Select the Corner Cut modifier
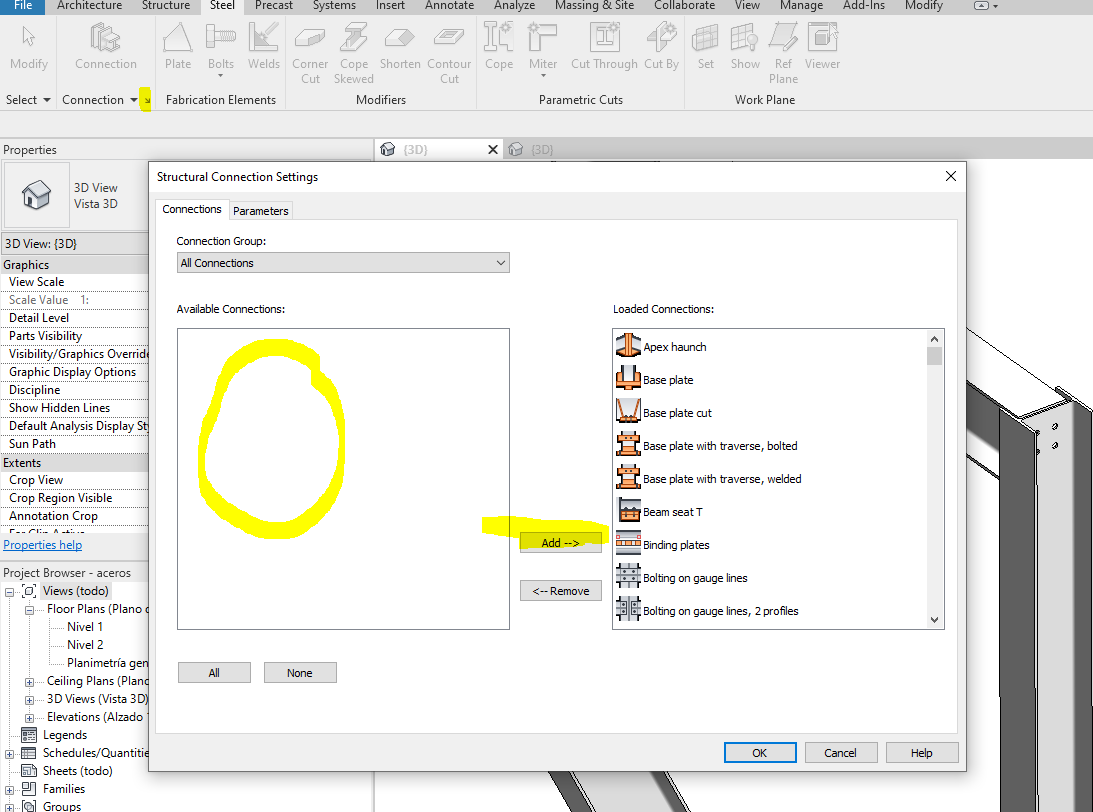 pos(310,54)
